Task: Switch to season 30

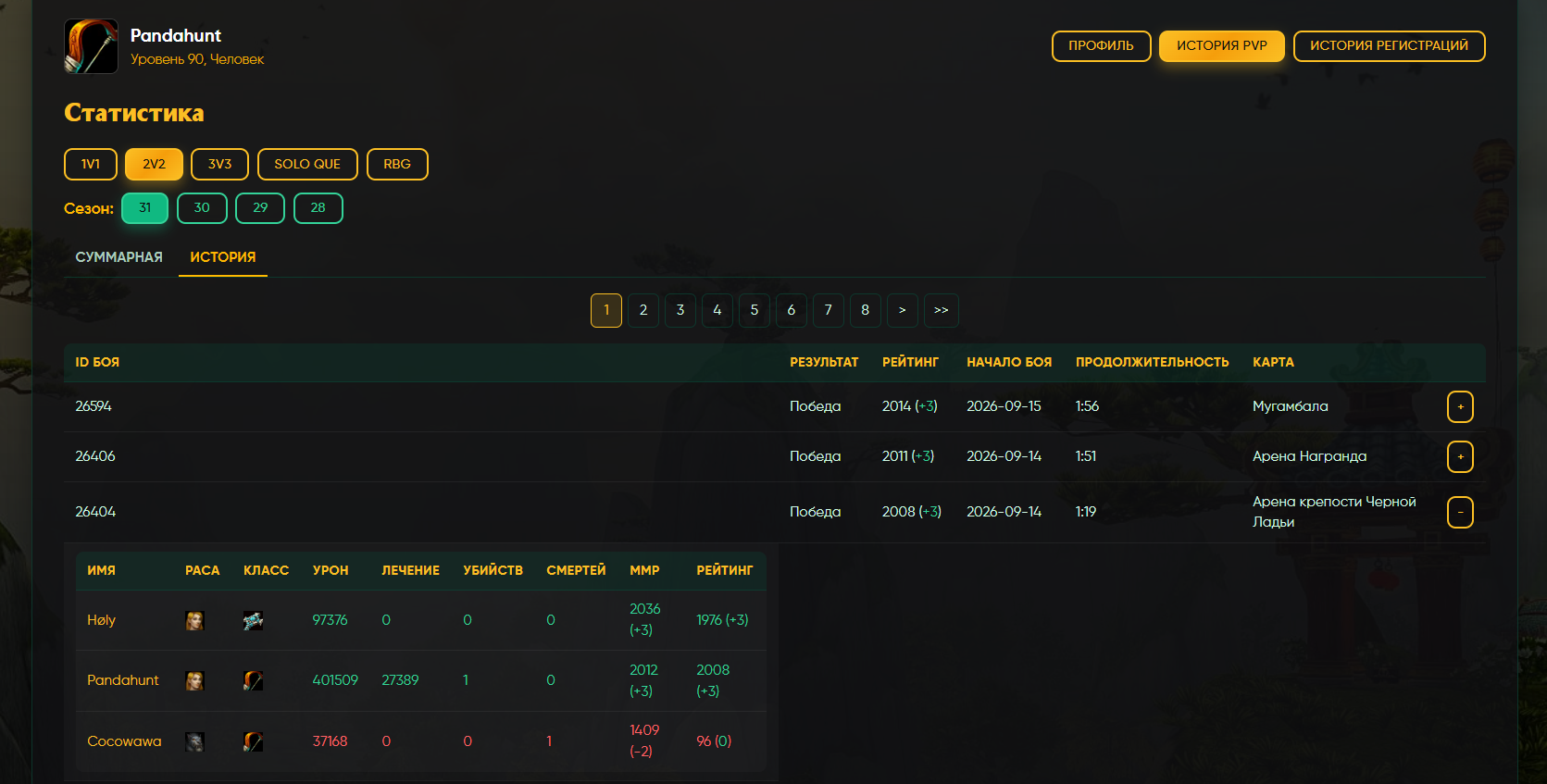Action: [x=202, y=208]
